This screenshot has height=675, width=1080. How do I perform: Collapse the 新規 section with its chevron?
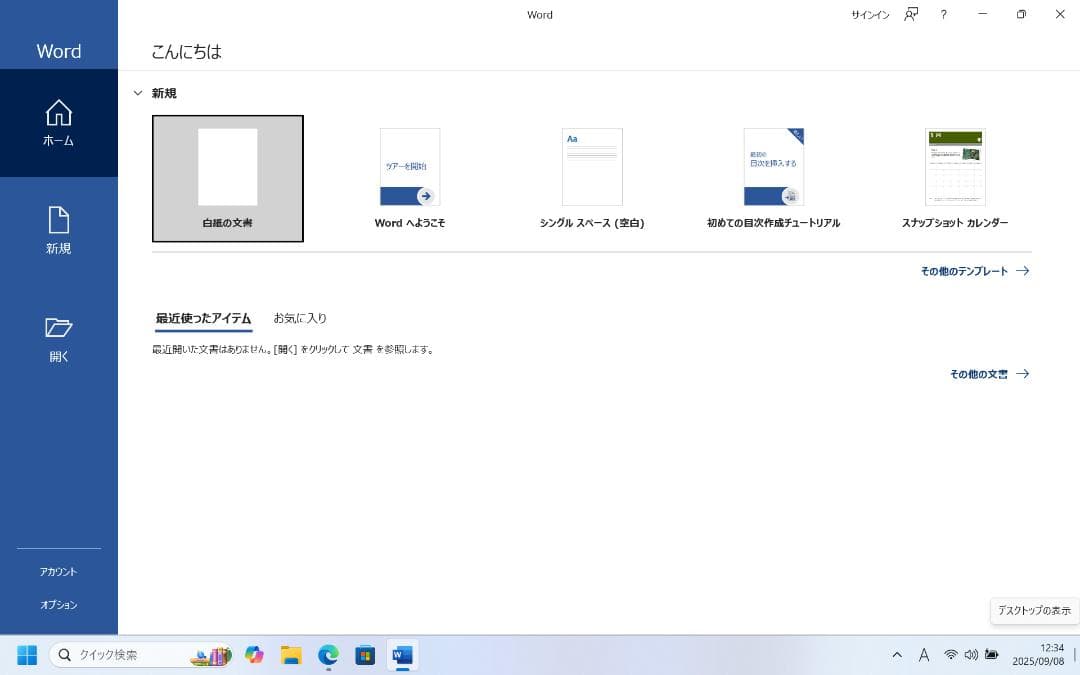[x=138, y=93]
